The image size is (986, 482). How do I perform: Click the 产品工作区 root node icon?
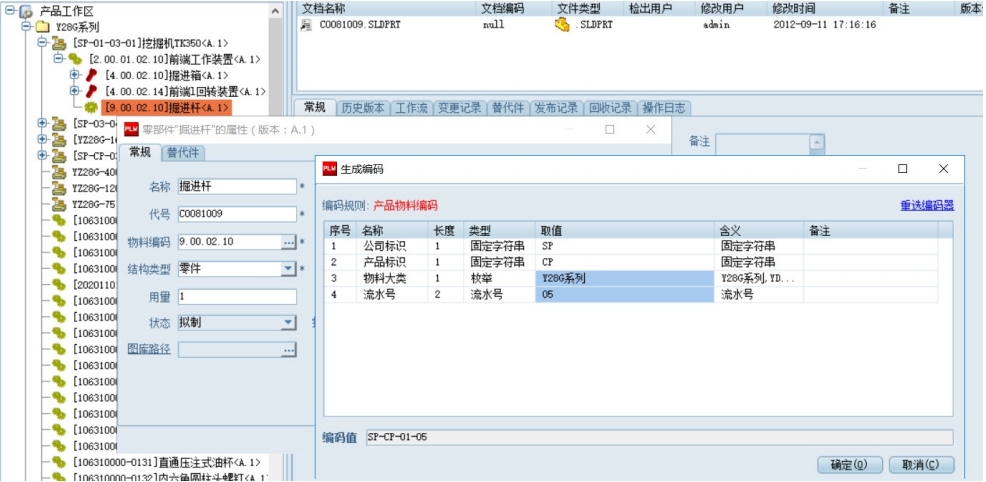pyautogui.click(x=25, y=10)
